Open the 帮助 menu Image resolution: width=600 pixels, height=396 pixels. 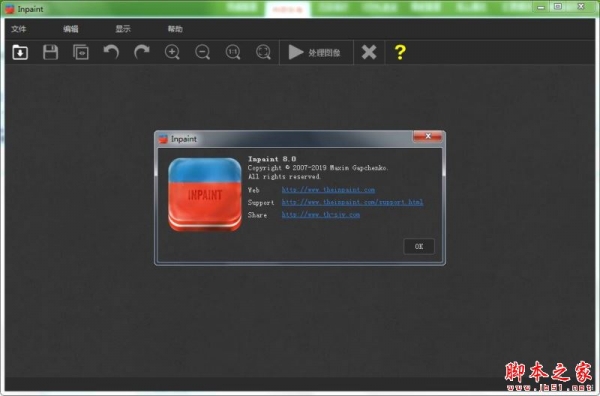click(x=175, y=29)
